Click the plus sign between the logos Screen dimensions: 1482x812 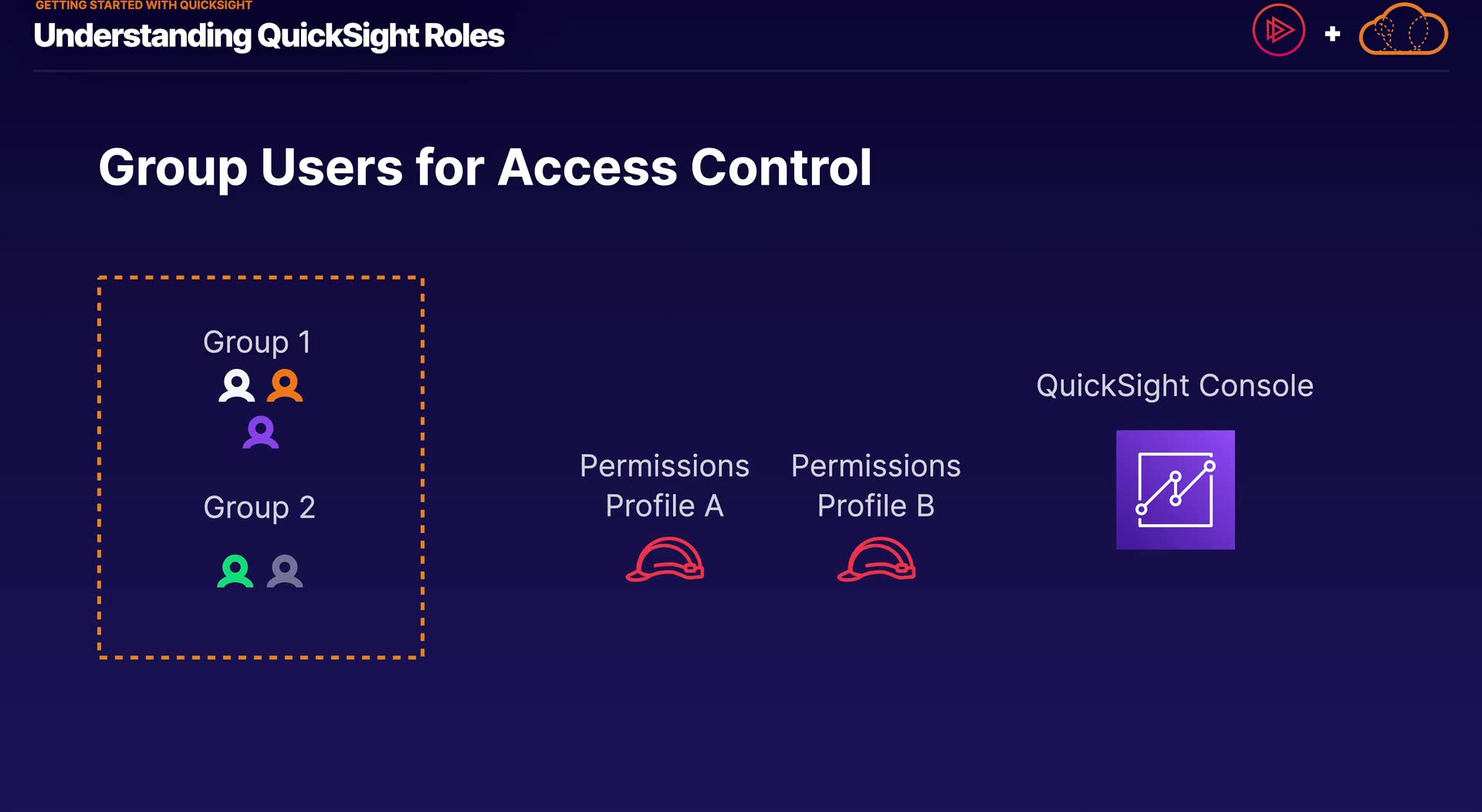click(1331, 34)
